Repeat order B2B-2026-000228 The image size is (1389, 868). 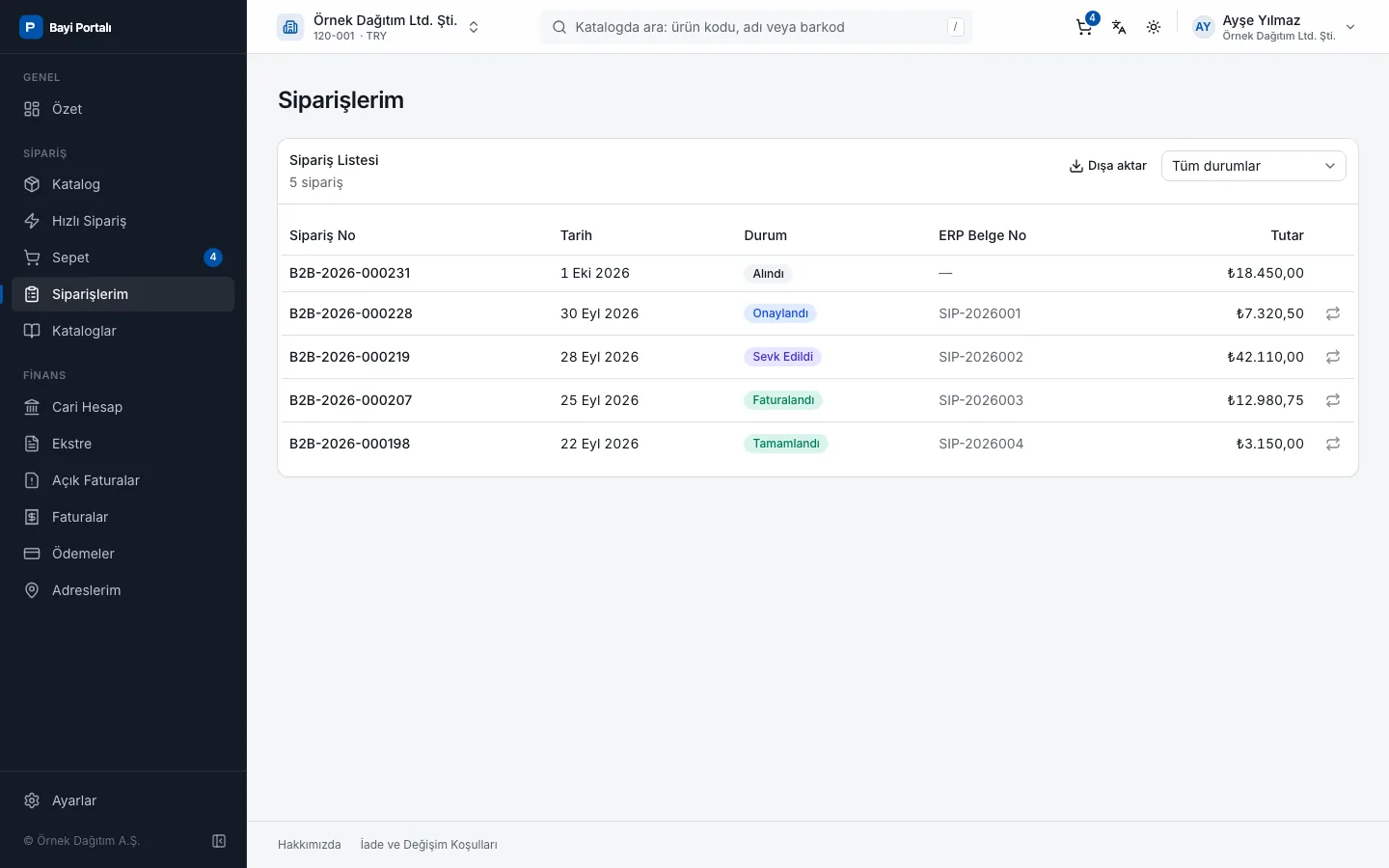[x=1333, y=313]
